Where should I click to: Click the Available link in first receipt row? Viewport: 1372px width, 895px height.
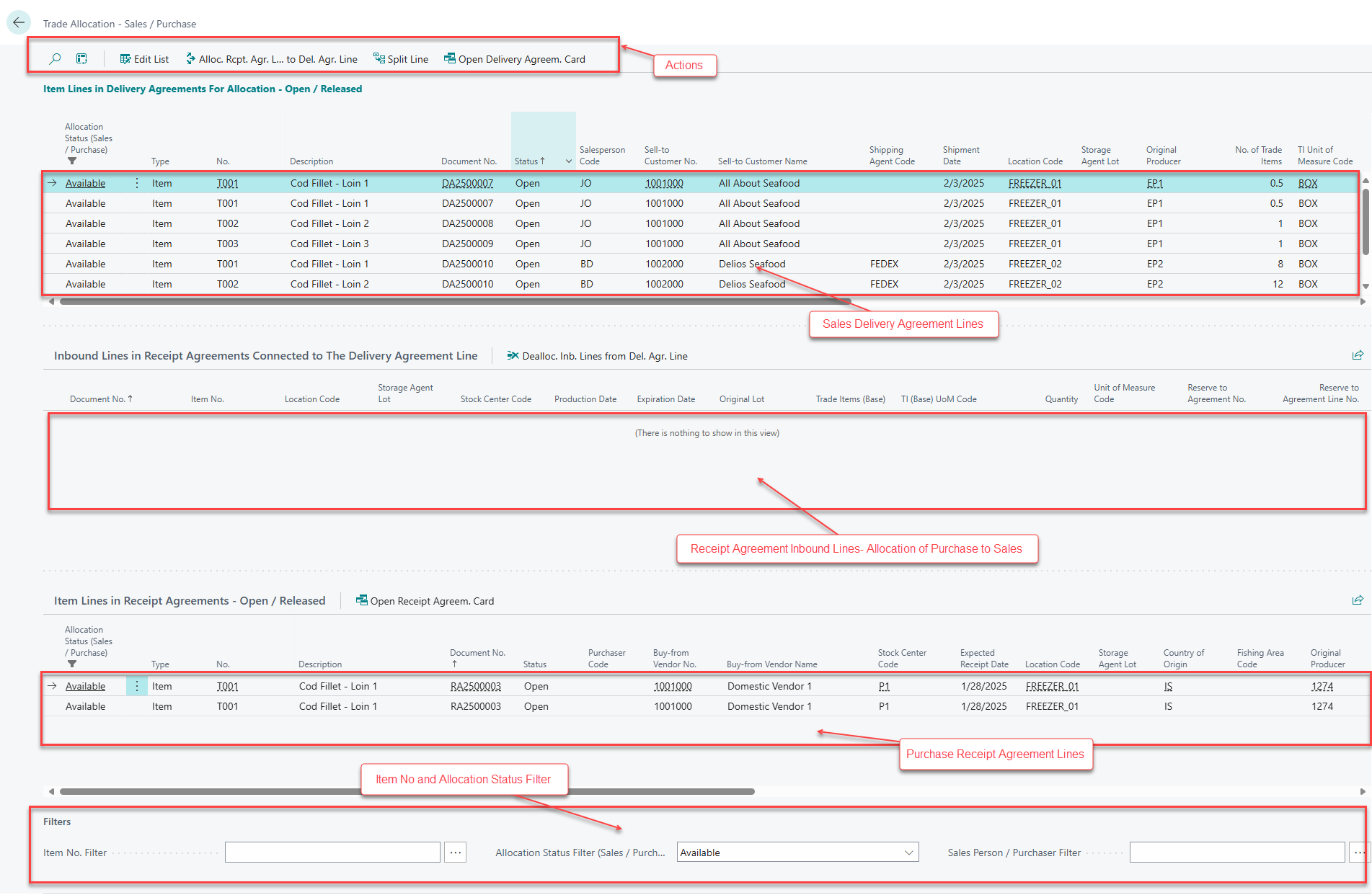(85, 686)
